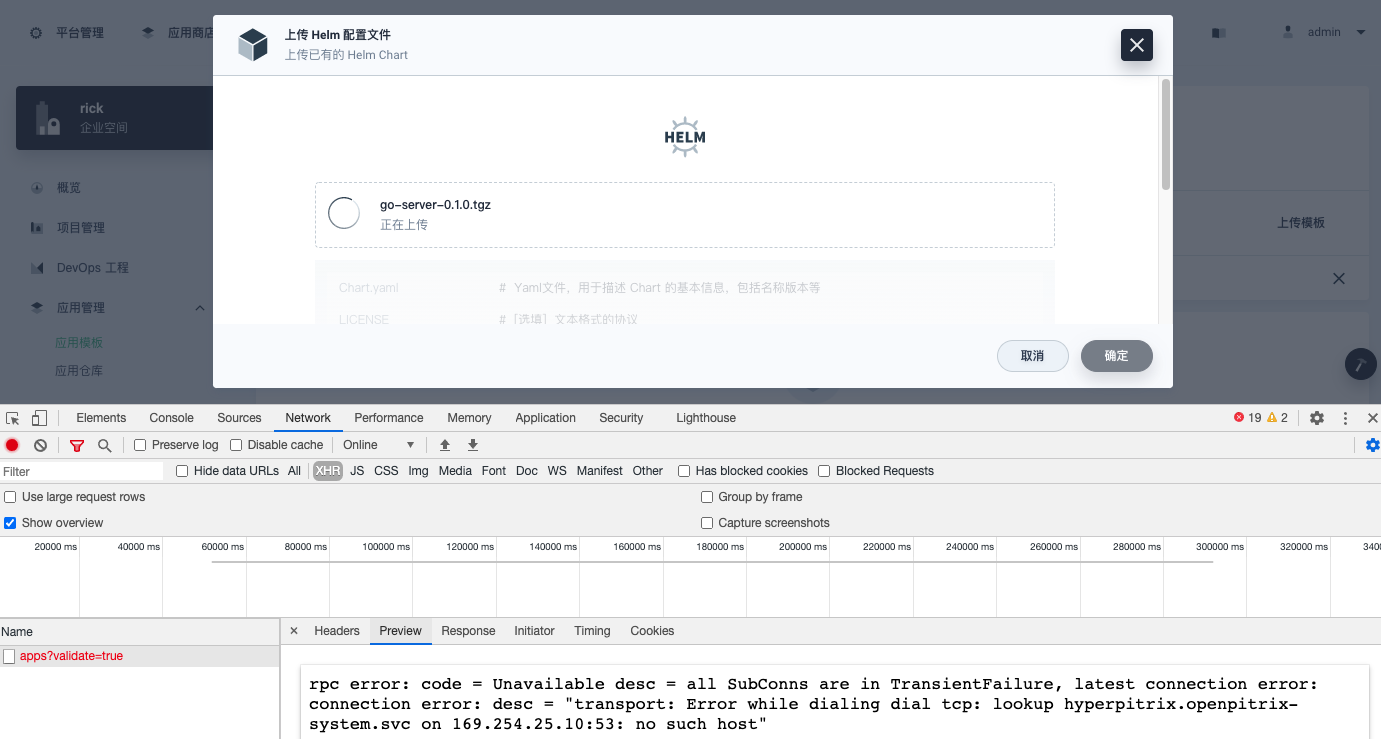The image size is (1381, 739).
Task: Enable the Disable cache checkbox
Action: click(235, 444)
